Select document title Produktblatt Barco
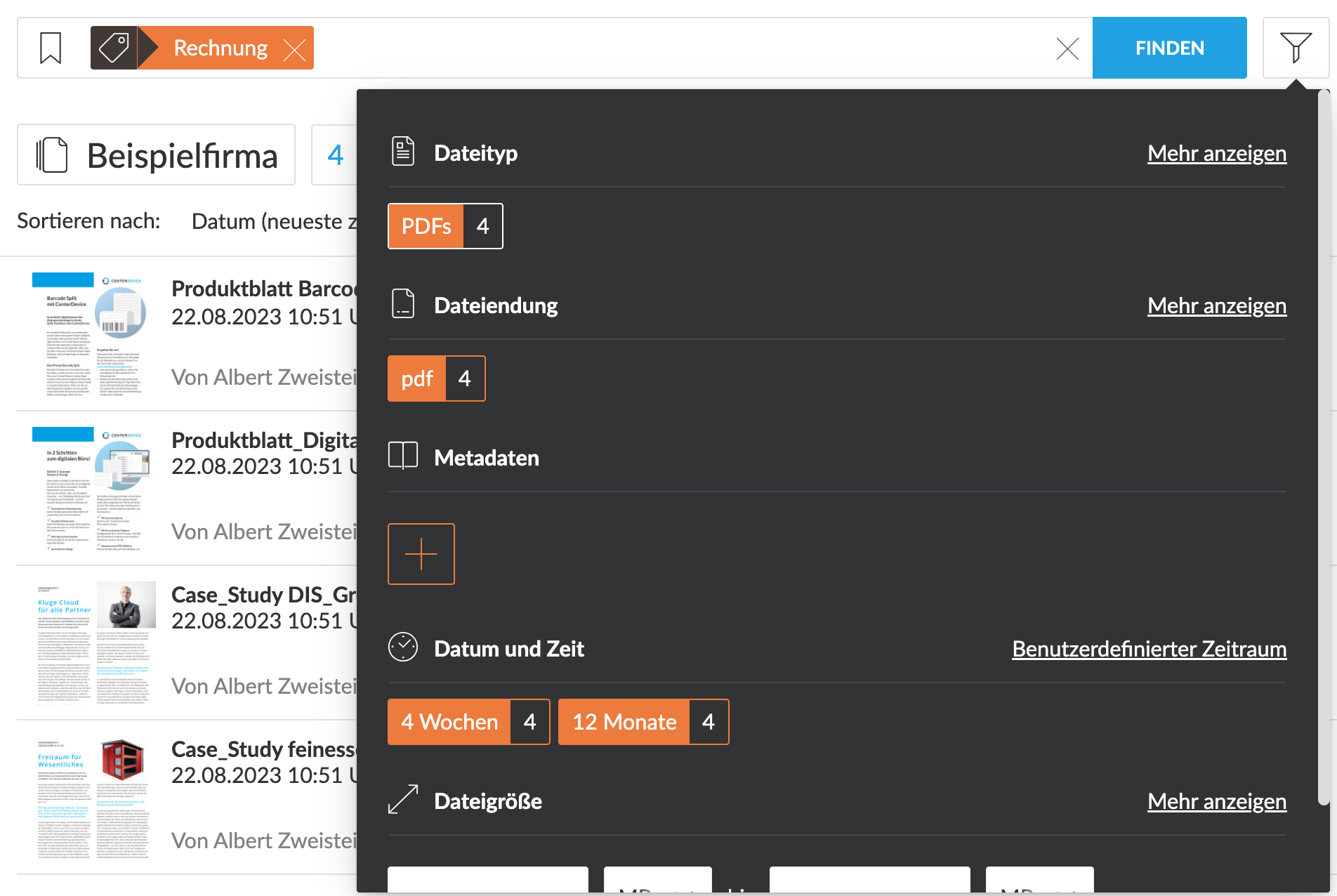Screen dimensions: 1337x896 [x=264, y=289]
